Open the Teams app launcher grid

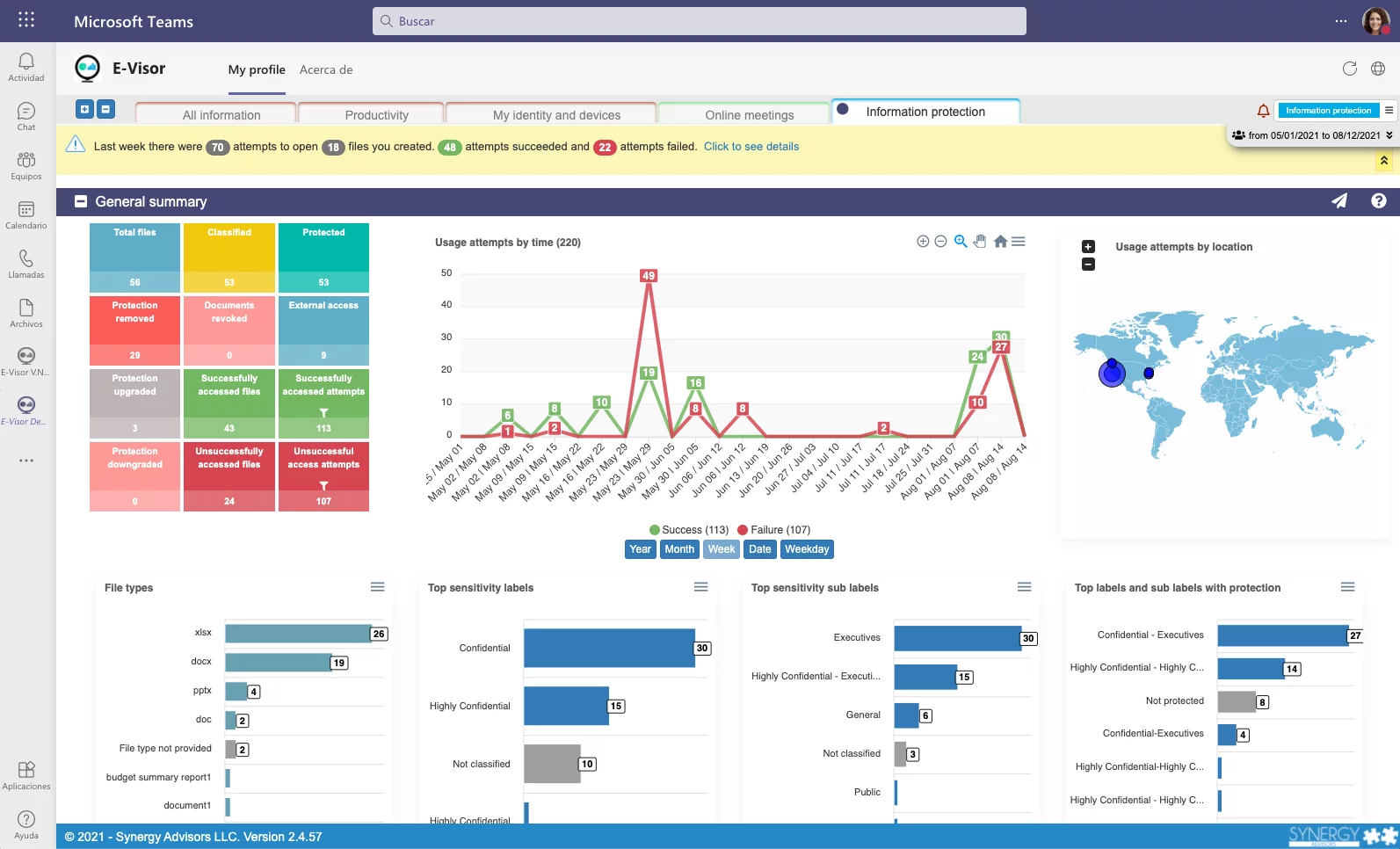pyautogui.click(x=26, y=19)
